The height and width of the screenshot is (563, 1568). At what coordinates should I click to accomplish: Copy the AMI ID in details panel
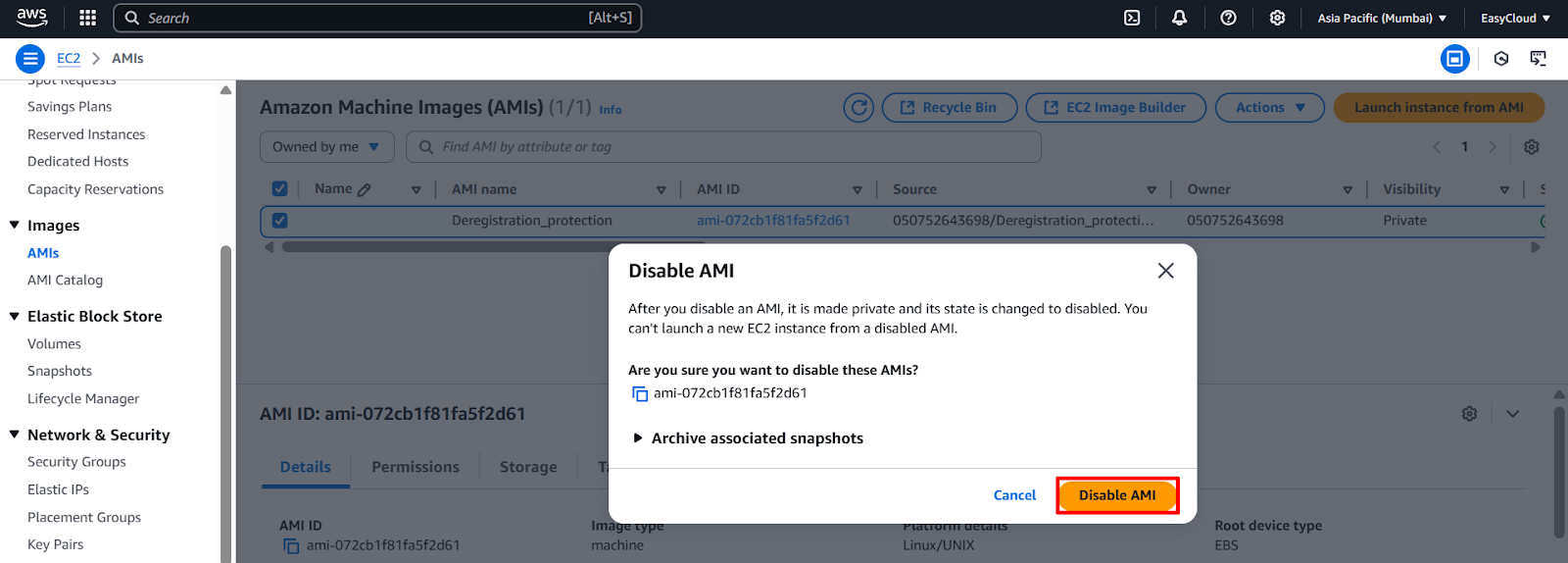point(291,546)
